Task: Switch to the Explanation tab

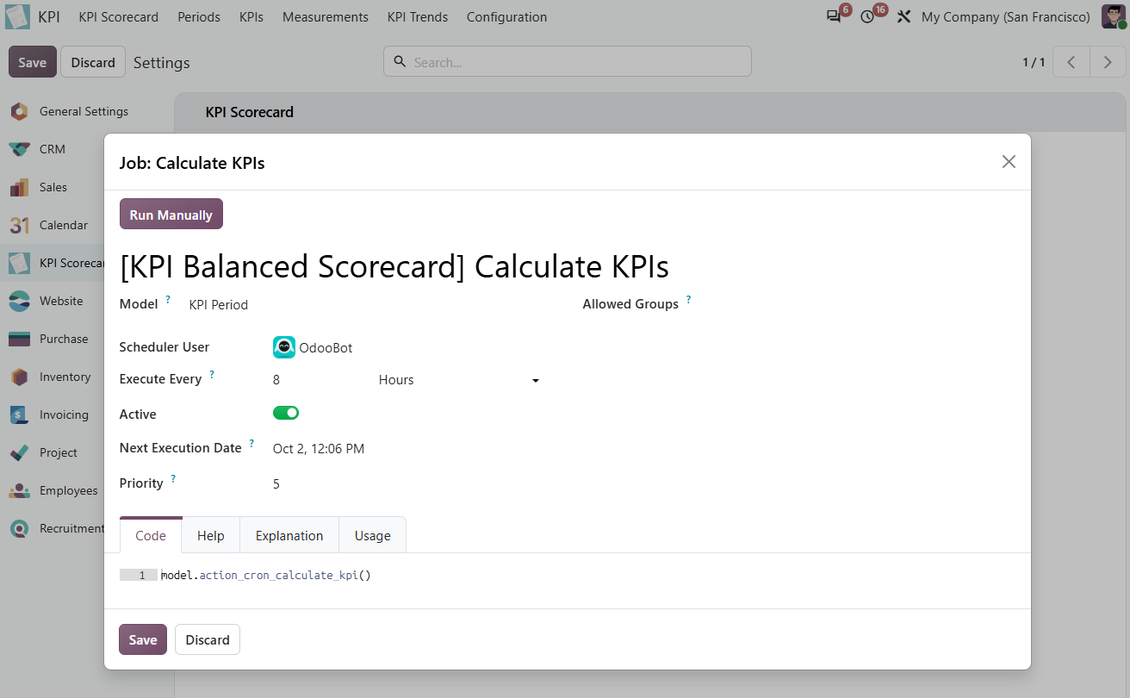Action: coord(289,536)
